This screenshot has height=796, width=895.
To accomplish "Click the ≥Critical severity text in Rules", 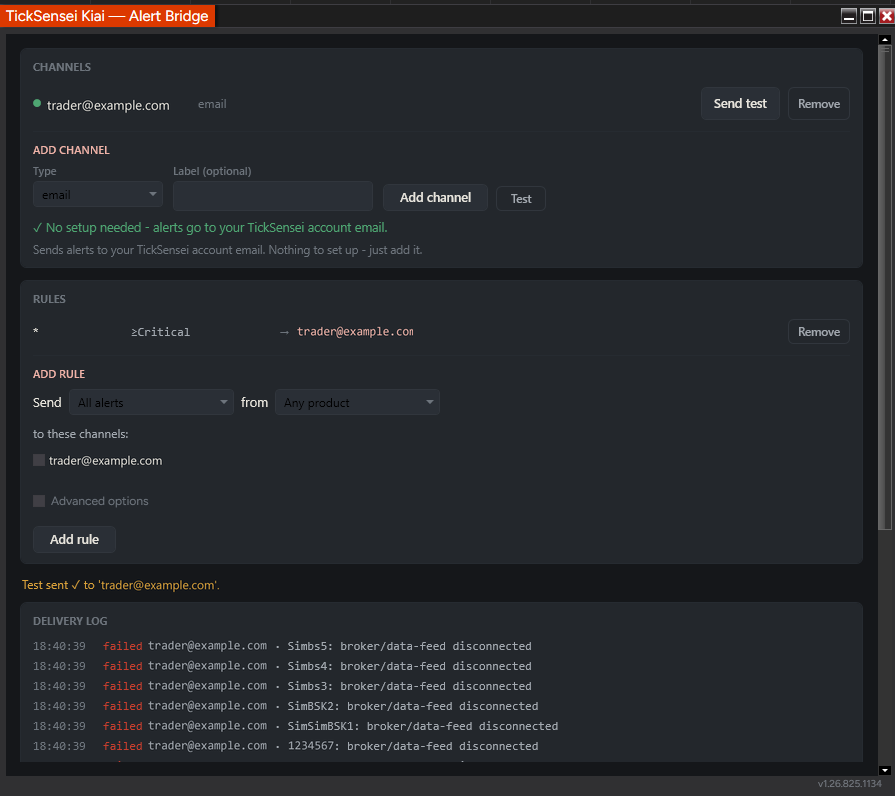I will [160, 332].
